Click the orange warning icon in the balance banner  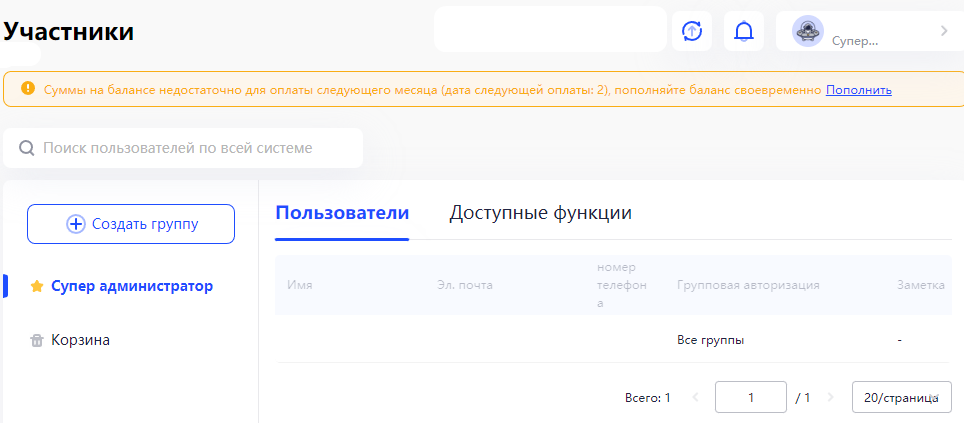28,89
